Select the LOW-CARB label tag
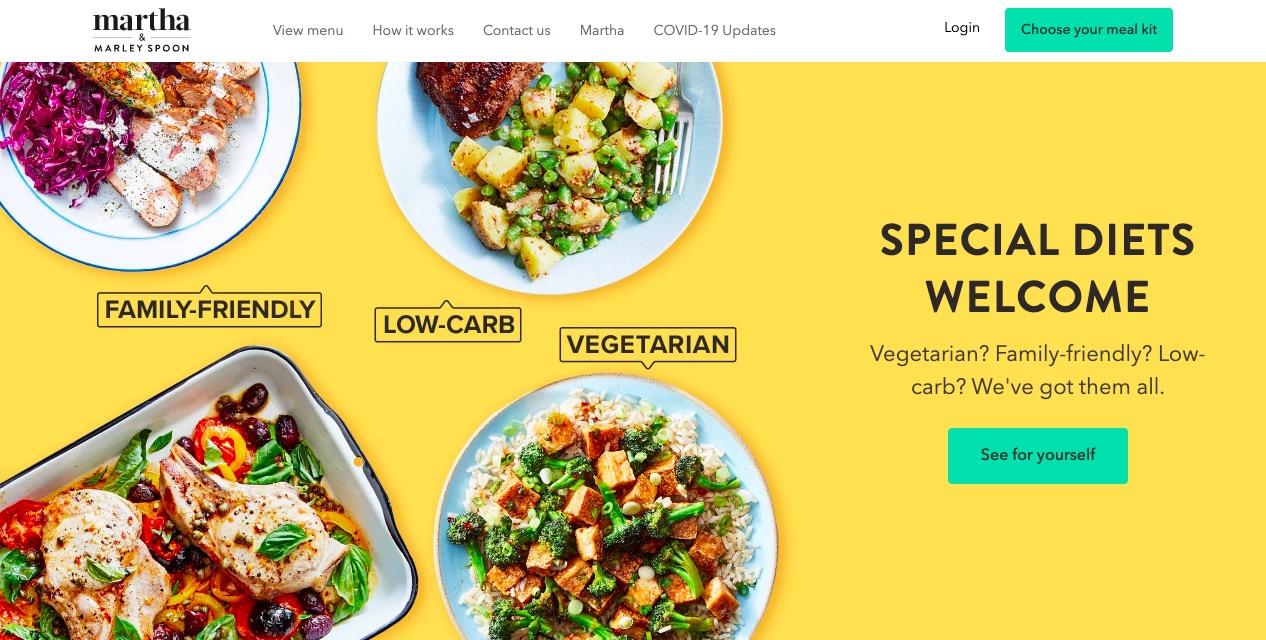Image resolution: width=1266 pixels, height=640 pixels. point(448,323)
